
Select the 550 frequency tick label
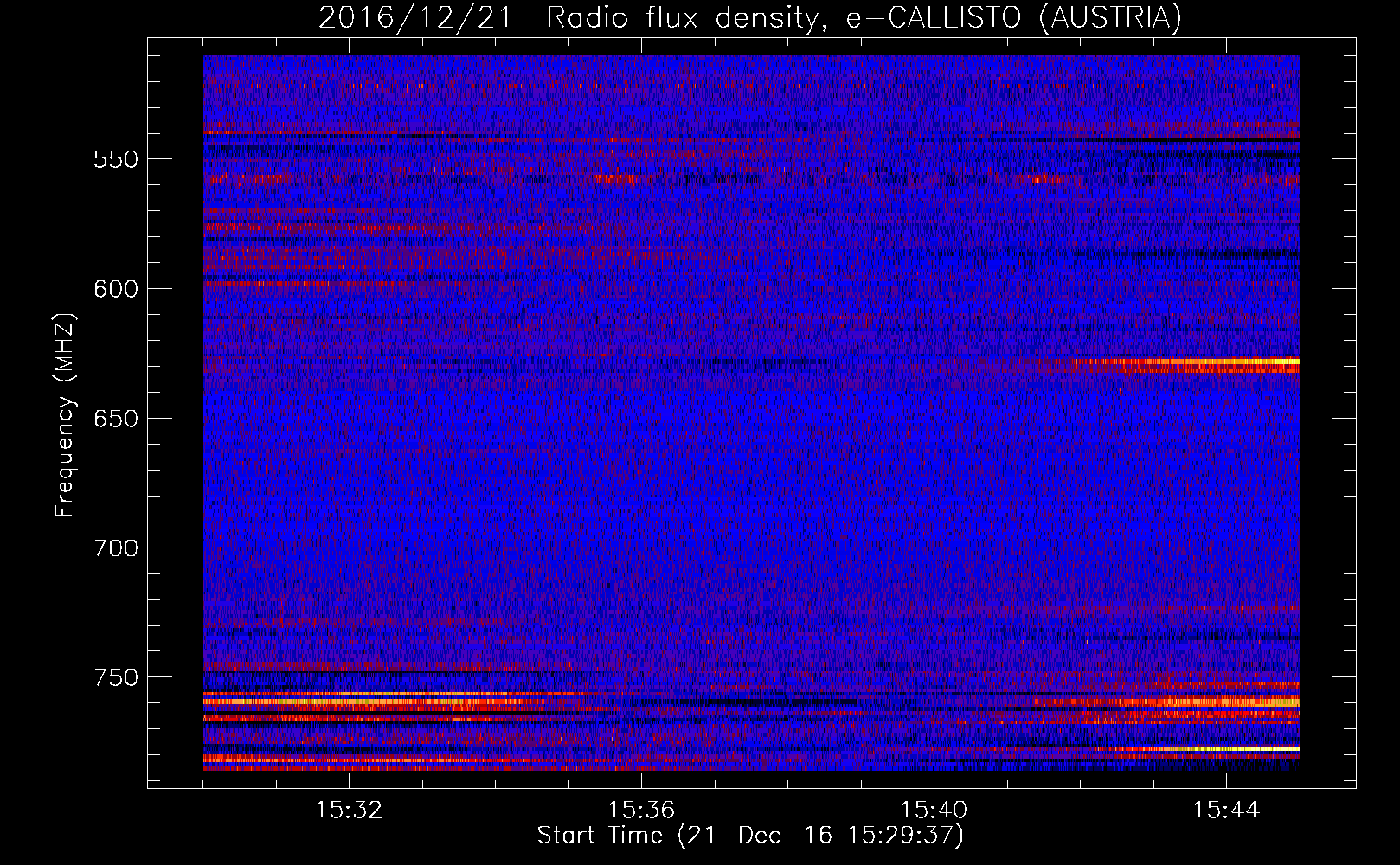point(116,159)
